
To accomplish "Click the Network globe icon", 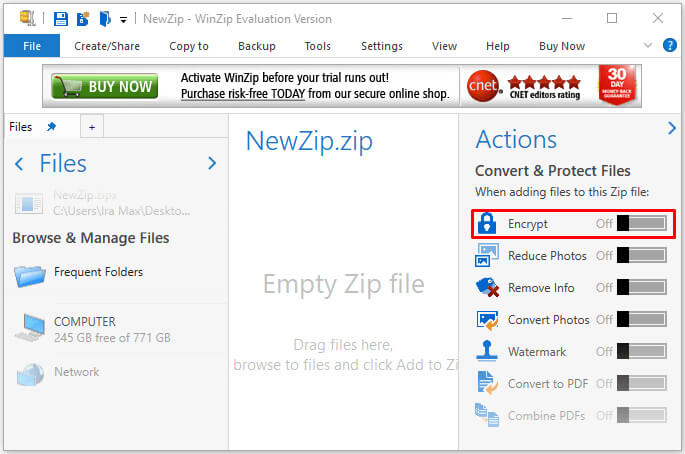I will [30, 374].
